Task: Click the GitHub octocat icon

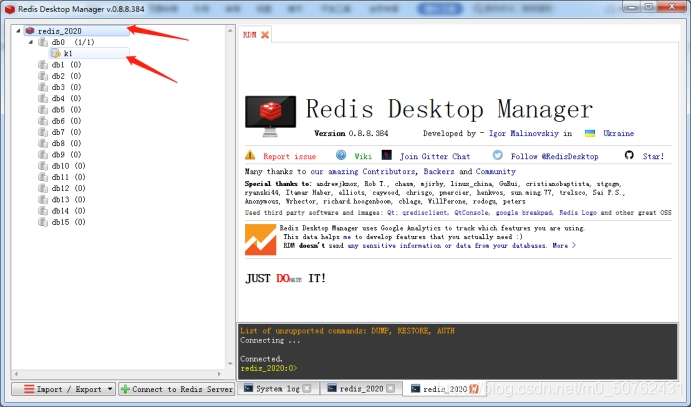Action: coord(629,155)
